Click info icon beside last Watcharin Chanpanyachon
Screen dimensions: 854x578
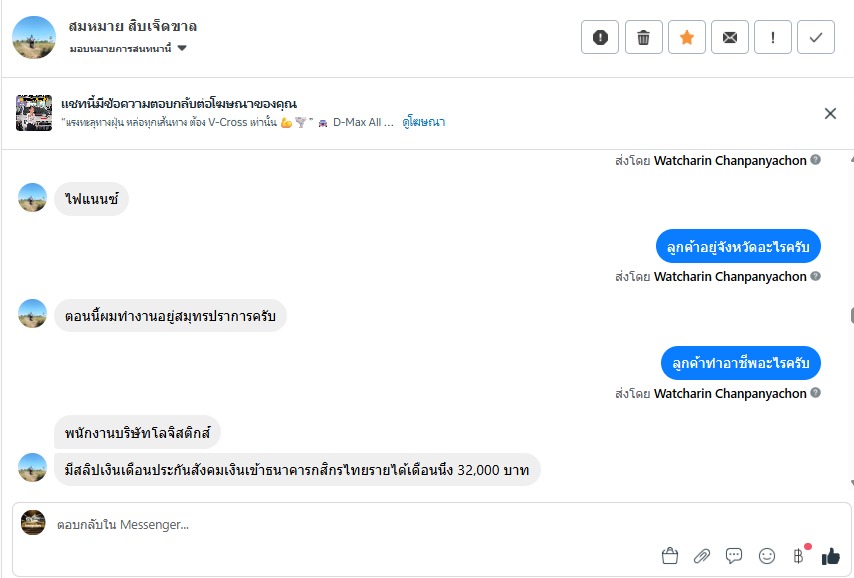point(816,393)
